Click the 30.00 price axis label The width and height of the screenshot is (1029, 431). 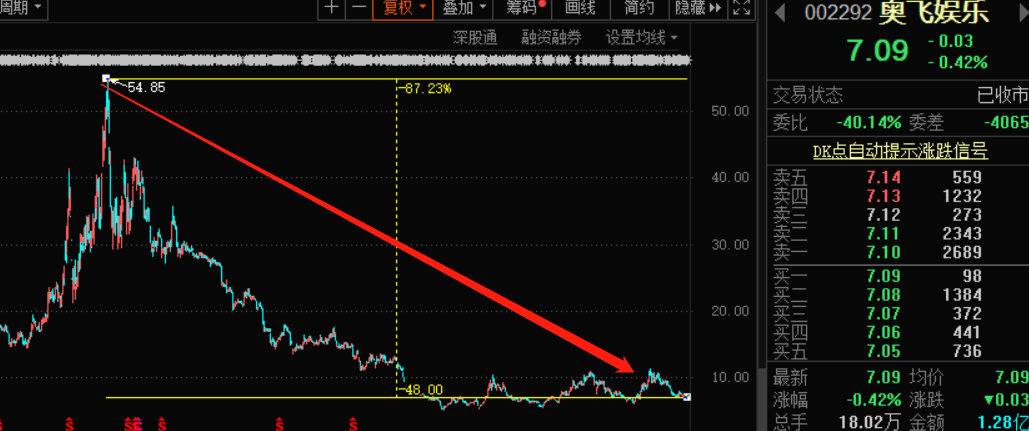click(x=730, y=245)
